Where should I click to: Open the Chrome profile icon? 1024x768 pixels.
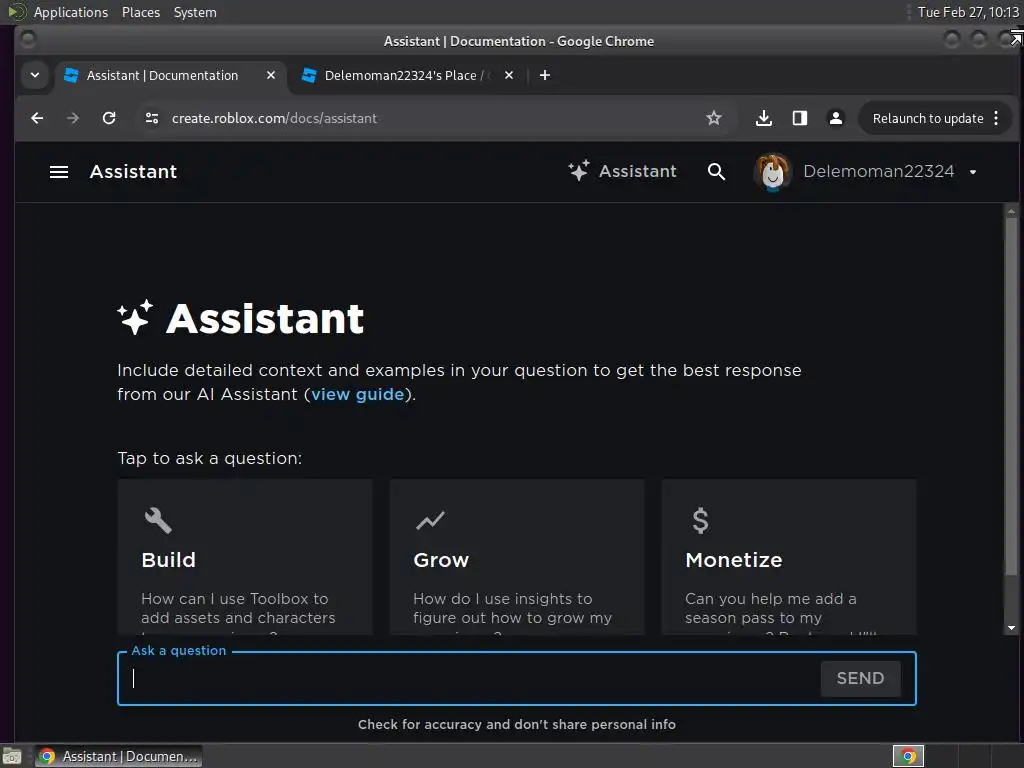(x=835, y=118)
